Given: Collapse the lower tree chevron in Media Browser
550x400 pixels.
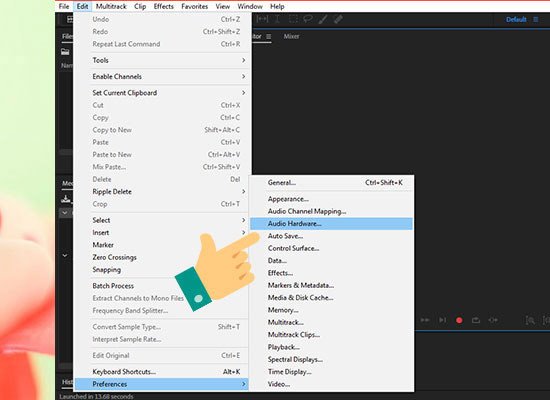Looking at the screenshot, I should [x=65, y=255].
